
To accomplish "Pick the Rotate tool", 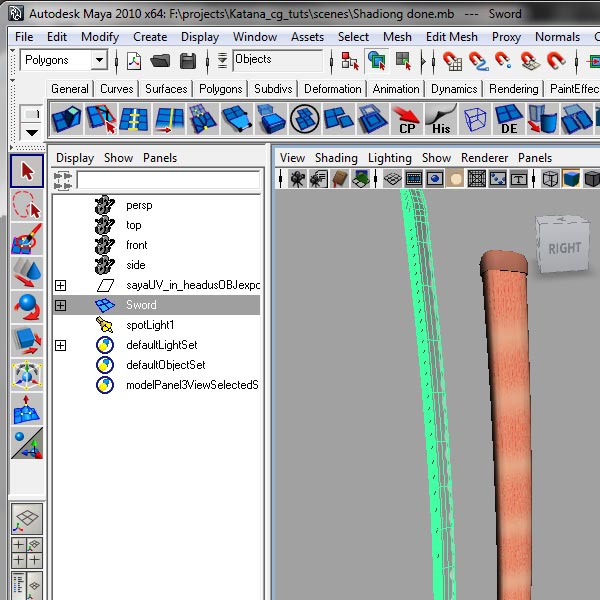I will pos(27,307).
